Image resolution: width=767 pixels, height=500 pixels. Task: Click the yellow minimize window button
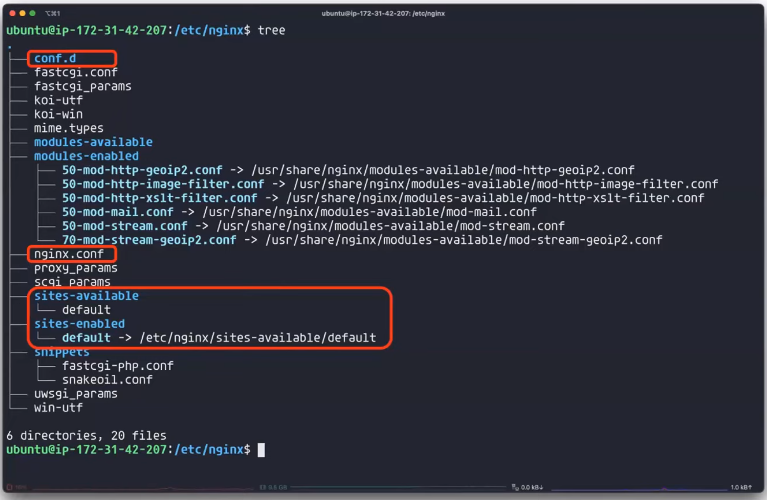tap(22, 13)
